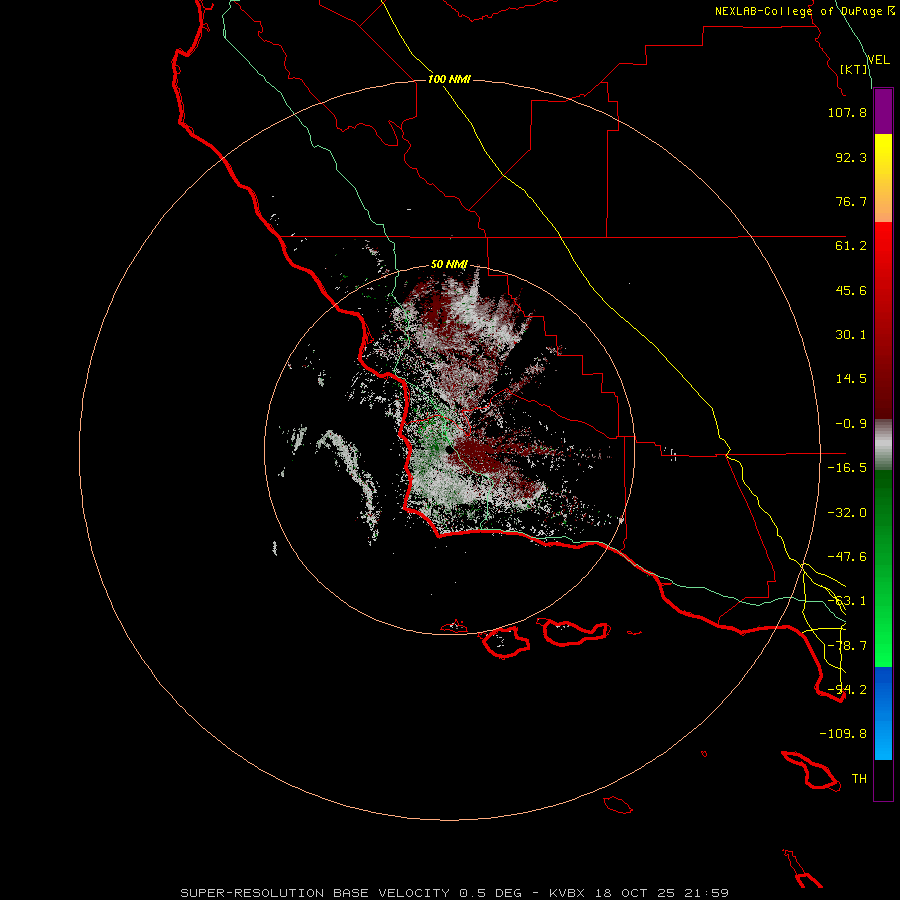The height and width of the screenshot is (900, 900).
Task: Click the Super-Resolution Base Velocity caption
Action: click(x=454, y=893)
